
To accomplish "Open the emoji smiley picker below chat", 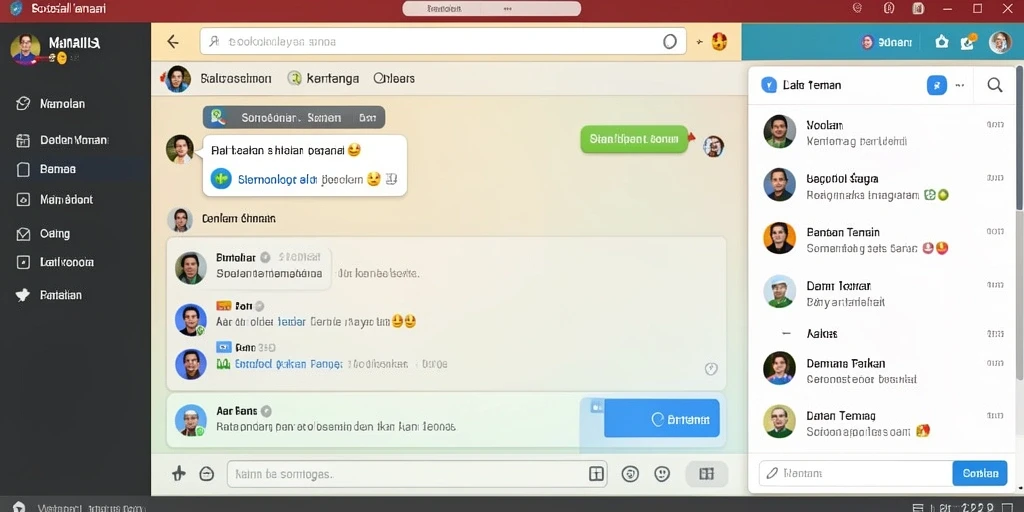I will click(x=662, y=474).
